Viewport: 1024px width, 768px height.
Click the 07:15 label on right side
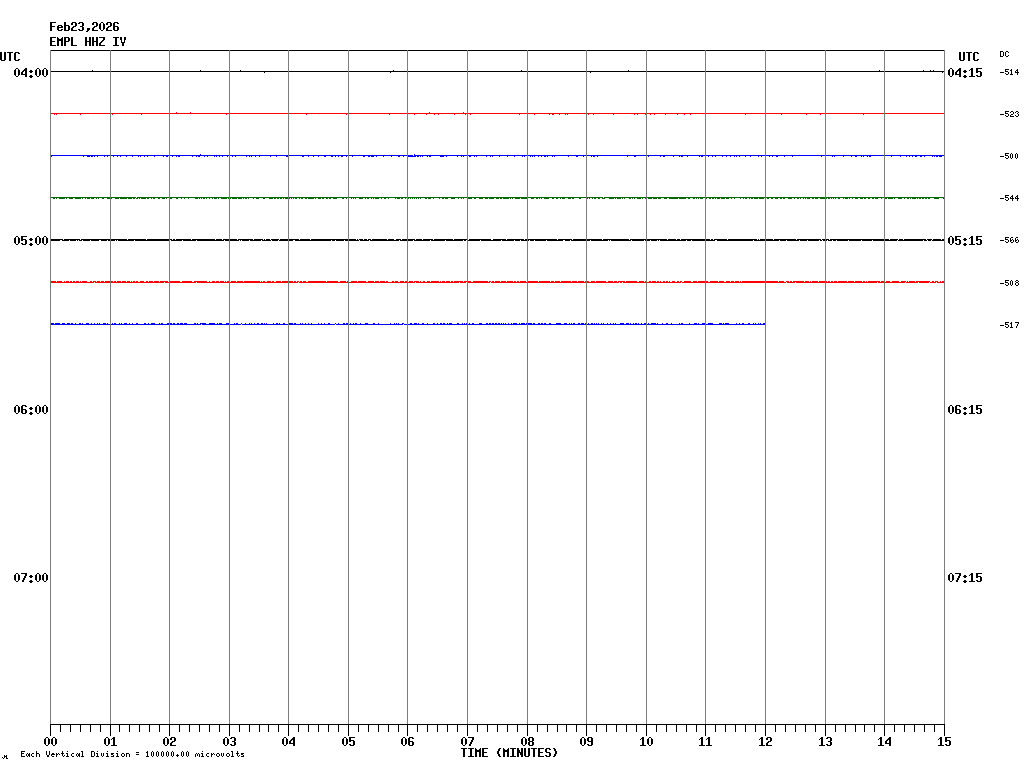point(964,578)
